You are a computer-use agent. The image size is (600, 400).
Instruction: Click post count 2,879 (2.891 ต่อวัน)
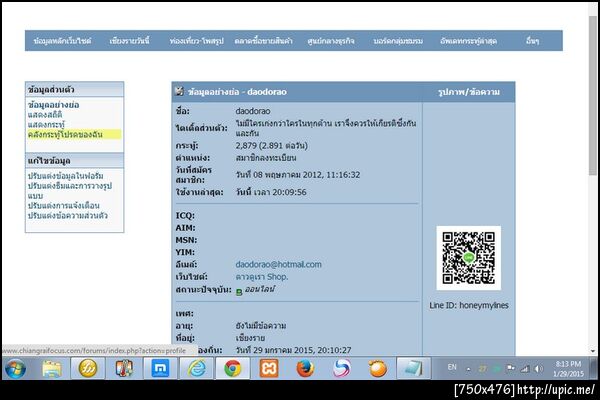[272, 146]
